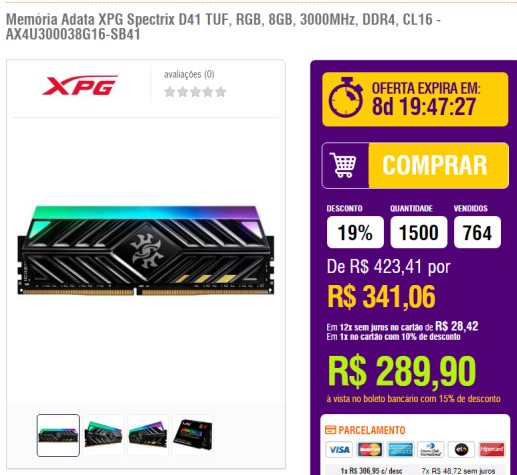Viewport: 517px width, 475px height.
Task: Click the Hipercard payment icon
Action: tap(492, 450)
